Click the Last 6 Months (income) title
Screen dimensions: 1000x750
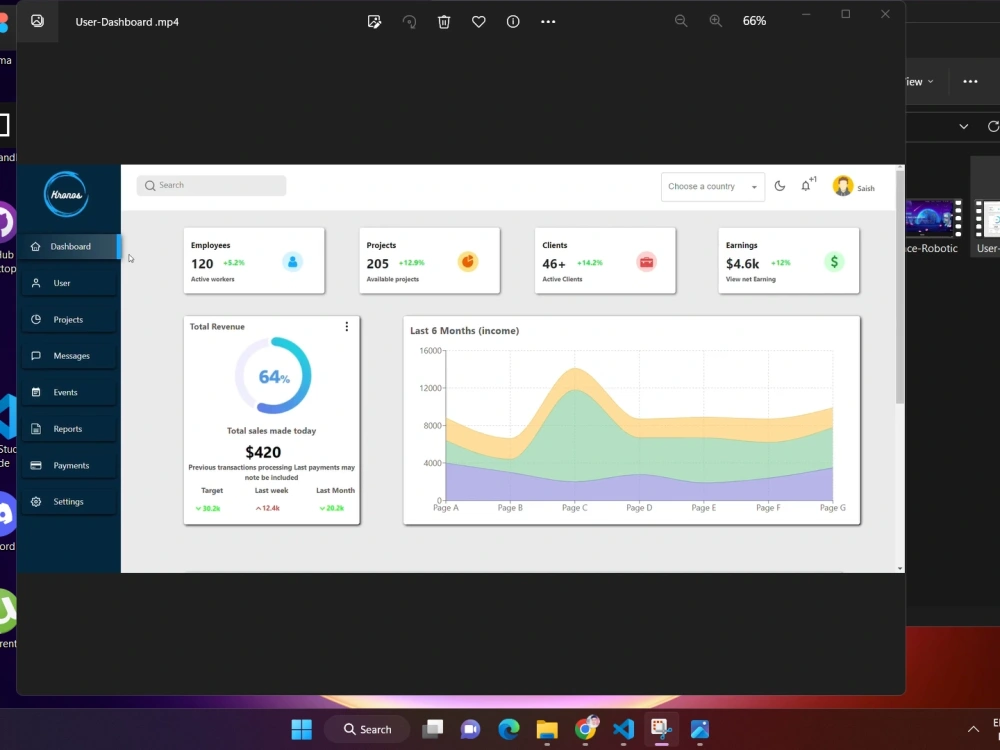click(x=464, y=331)
